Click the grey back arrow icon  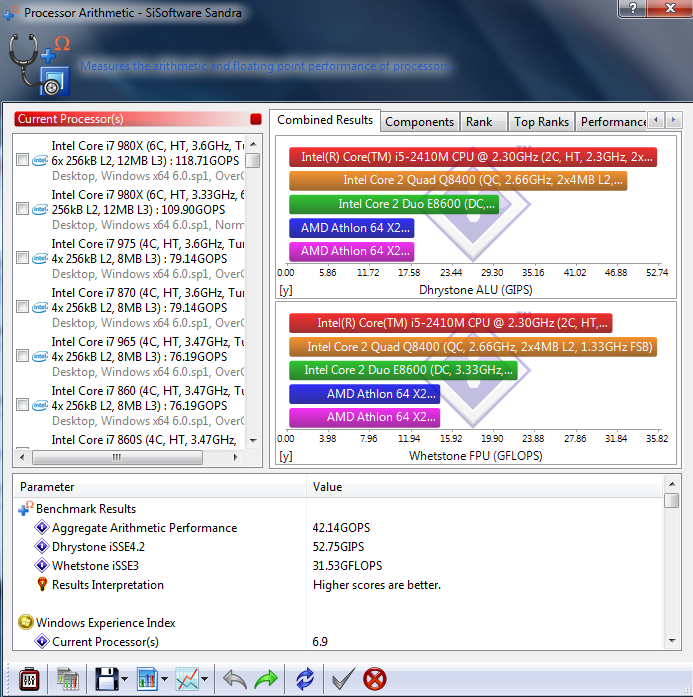[235, 679]
